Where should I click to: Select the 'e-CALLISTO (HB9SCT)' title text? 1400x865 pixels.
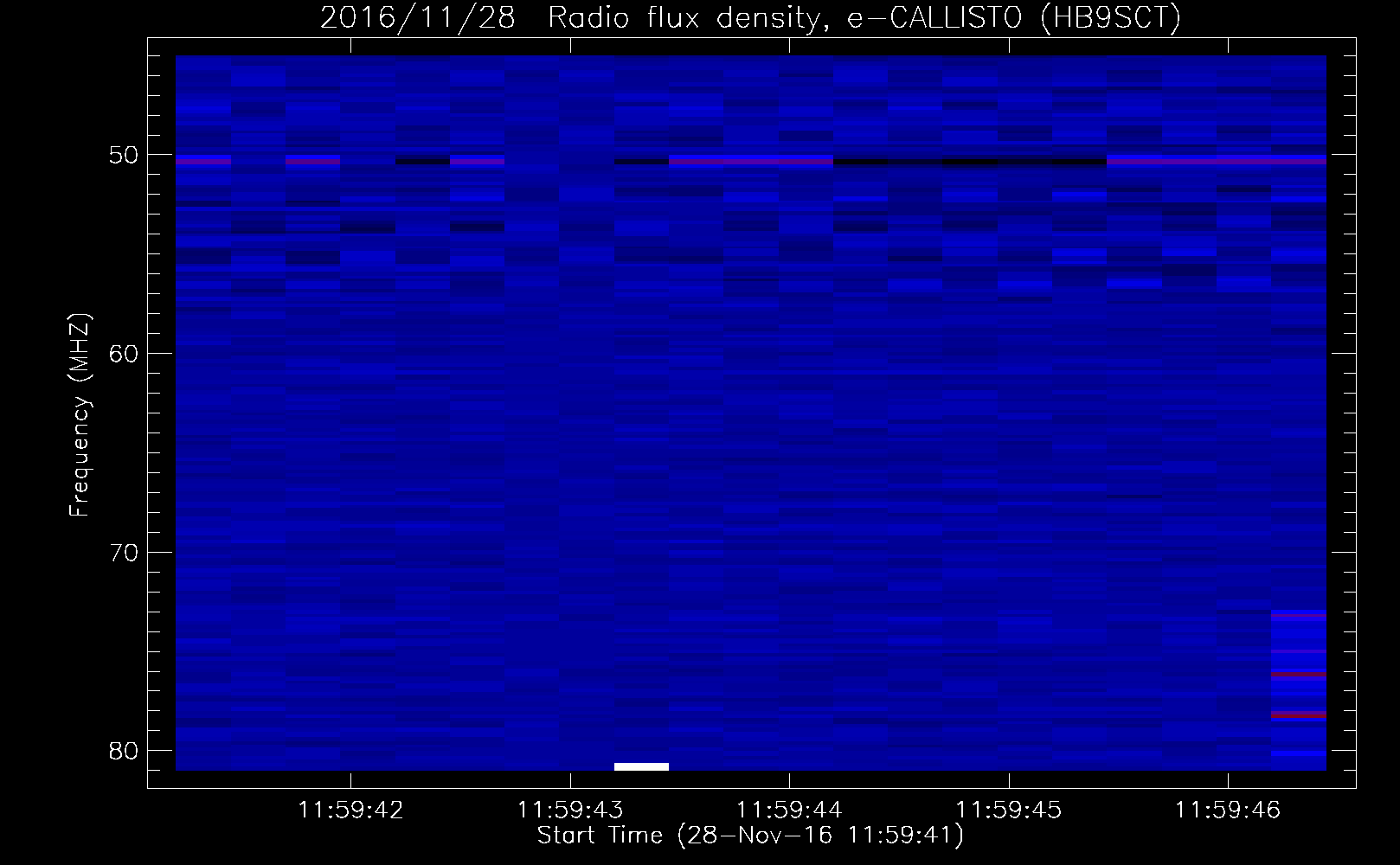(1014, 18)
